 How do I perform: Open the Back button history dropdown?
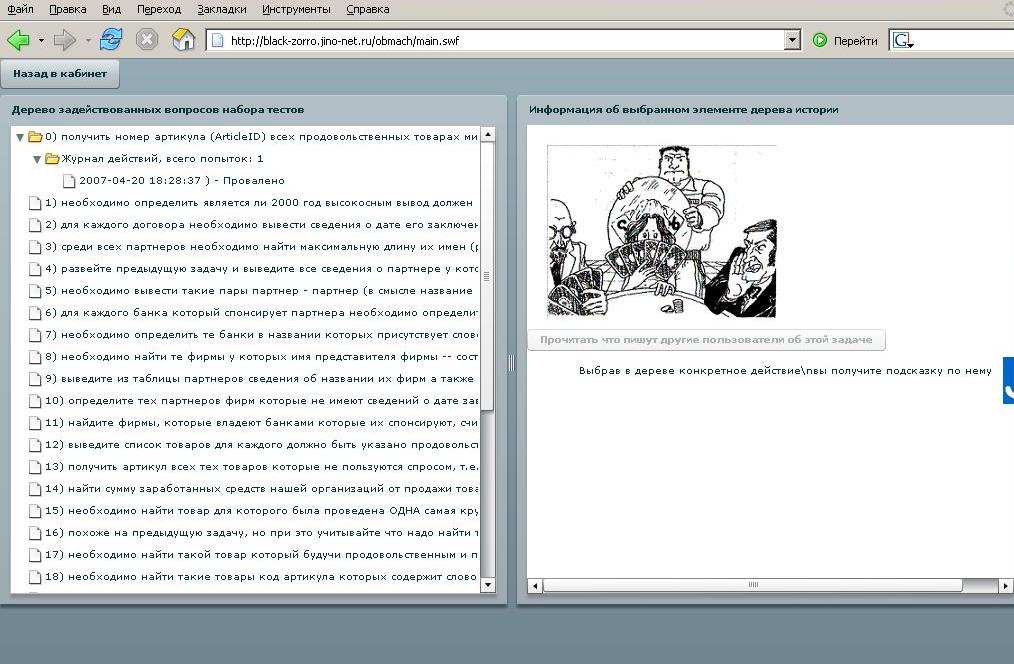(x=41, y=41)
